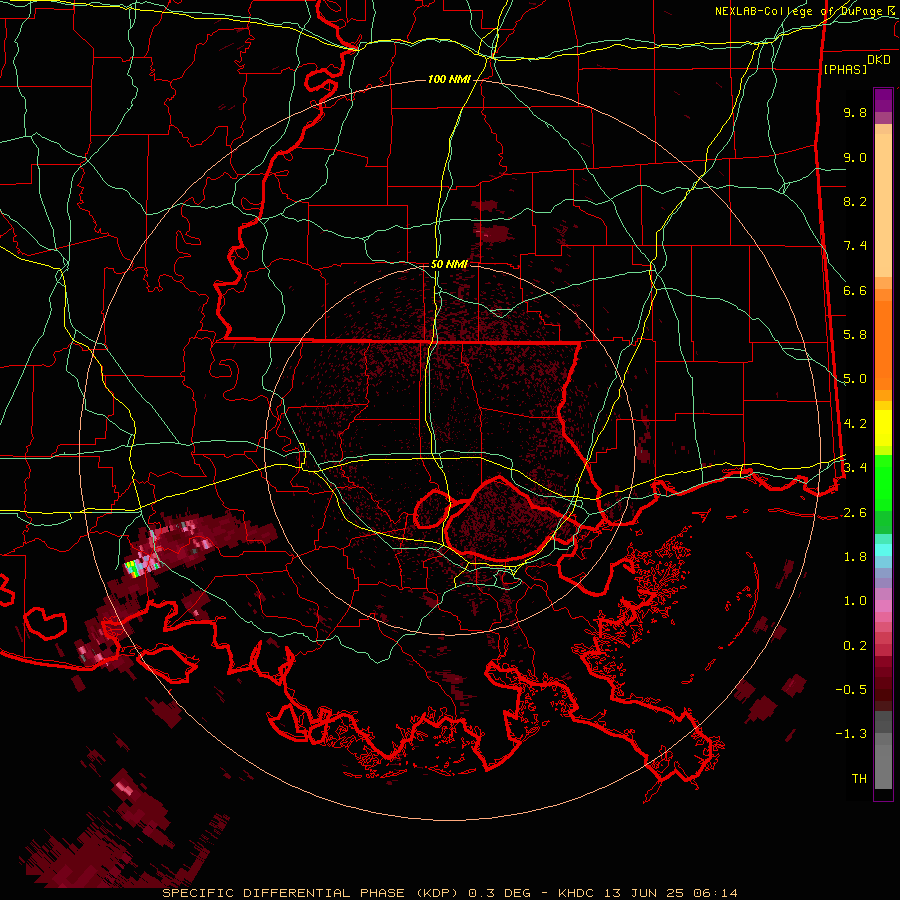Click the 9.8 value on the color scale

coord(855,112)
